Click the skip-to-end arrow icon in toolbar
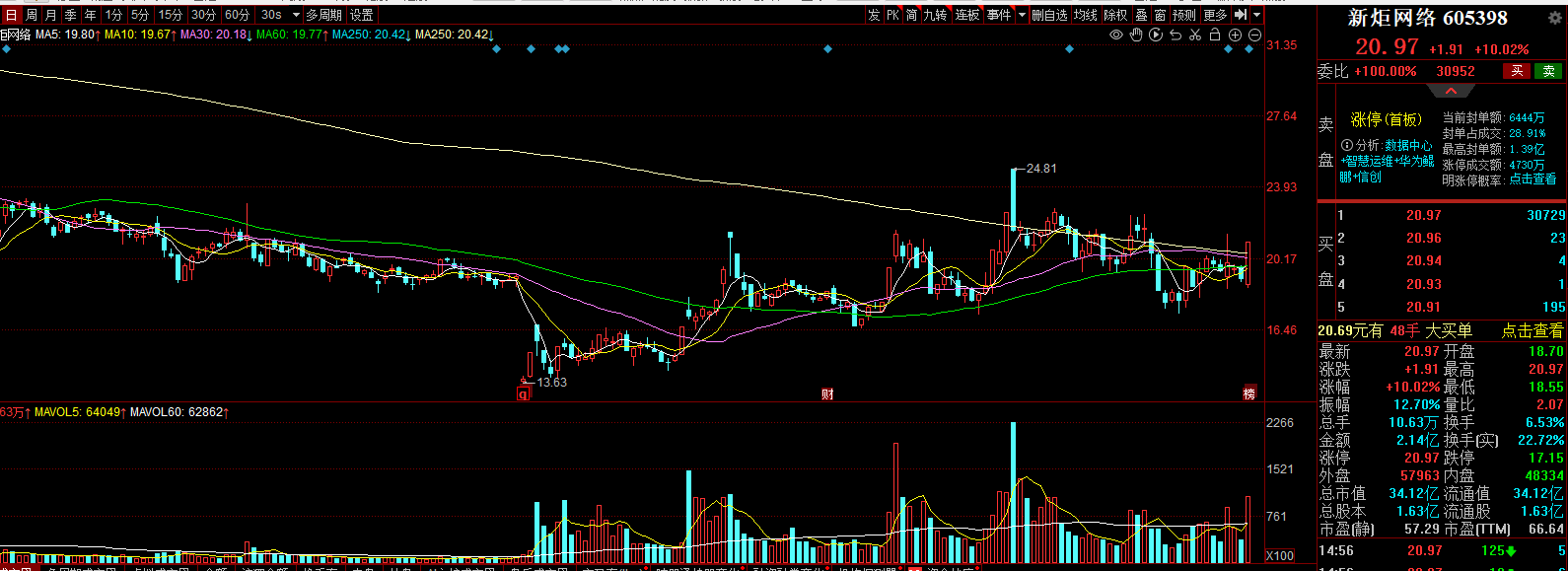The width and height of the screenshot is (1568, 571). click(x=1241, y=15)
